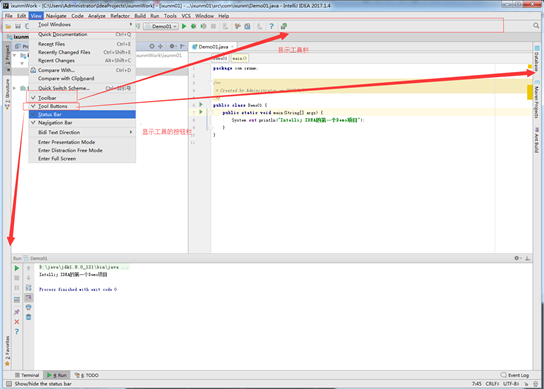This screenshot has width=544, height=389.
Task: Click the Down Stack Trace arrow in the Run panel
Action: pyautogui.click(x=28, y=278)
